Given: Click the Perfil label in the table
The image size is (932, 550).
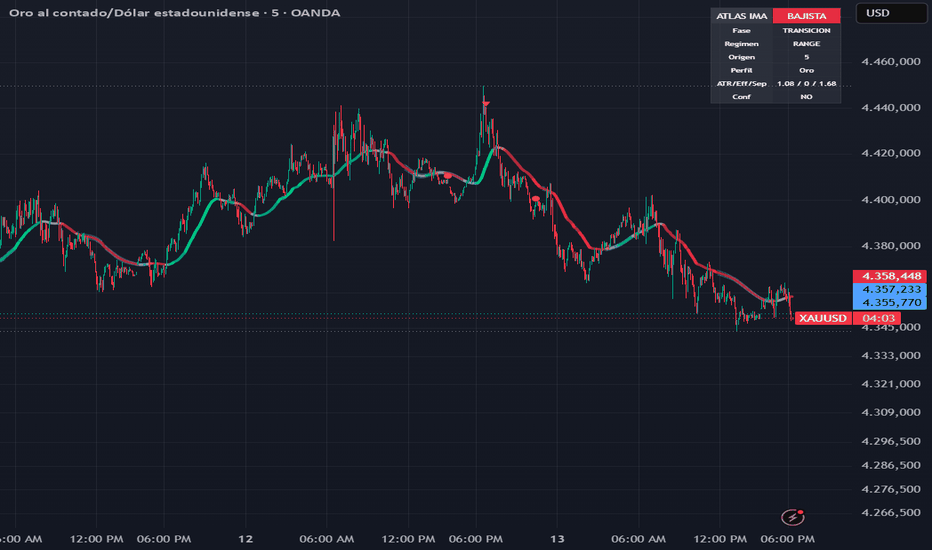Looking at the screenshot, I should point(741,70).
